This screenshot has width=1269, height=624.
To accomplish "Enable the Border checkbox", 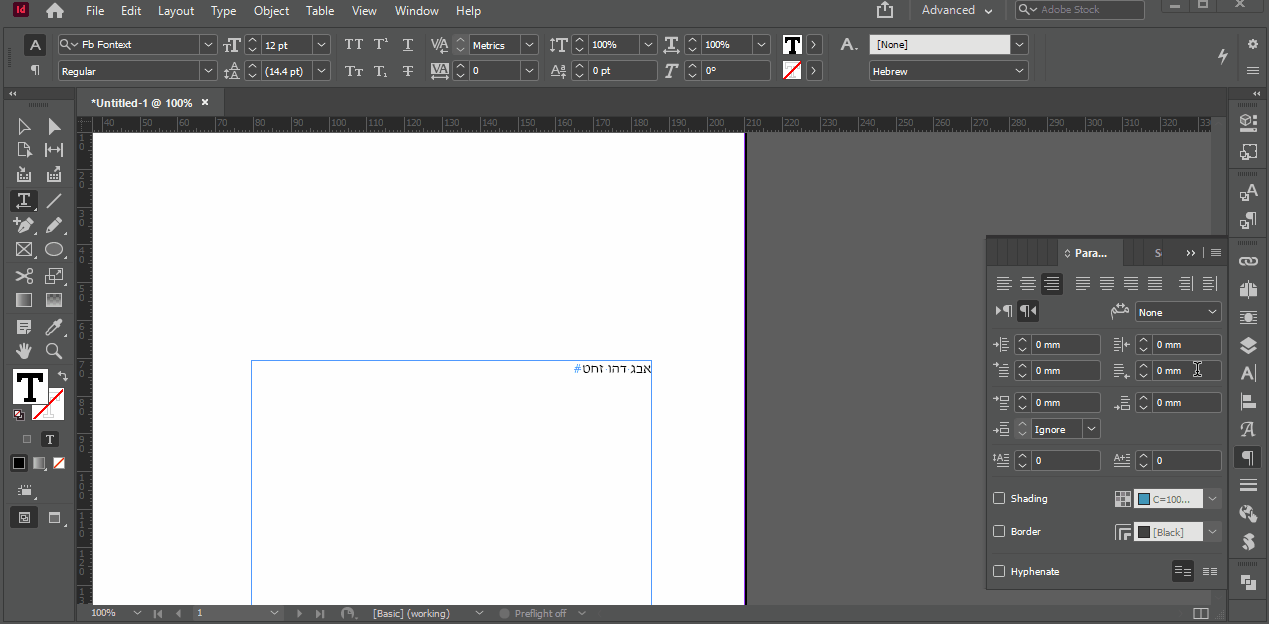I will 999,531.
